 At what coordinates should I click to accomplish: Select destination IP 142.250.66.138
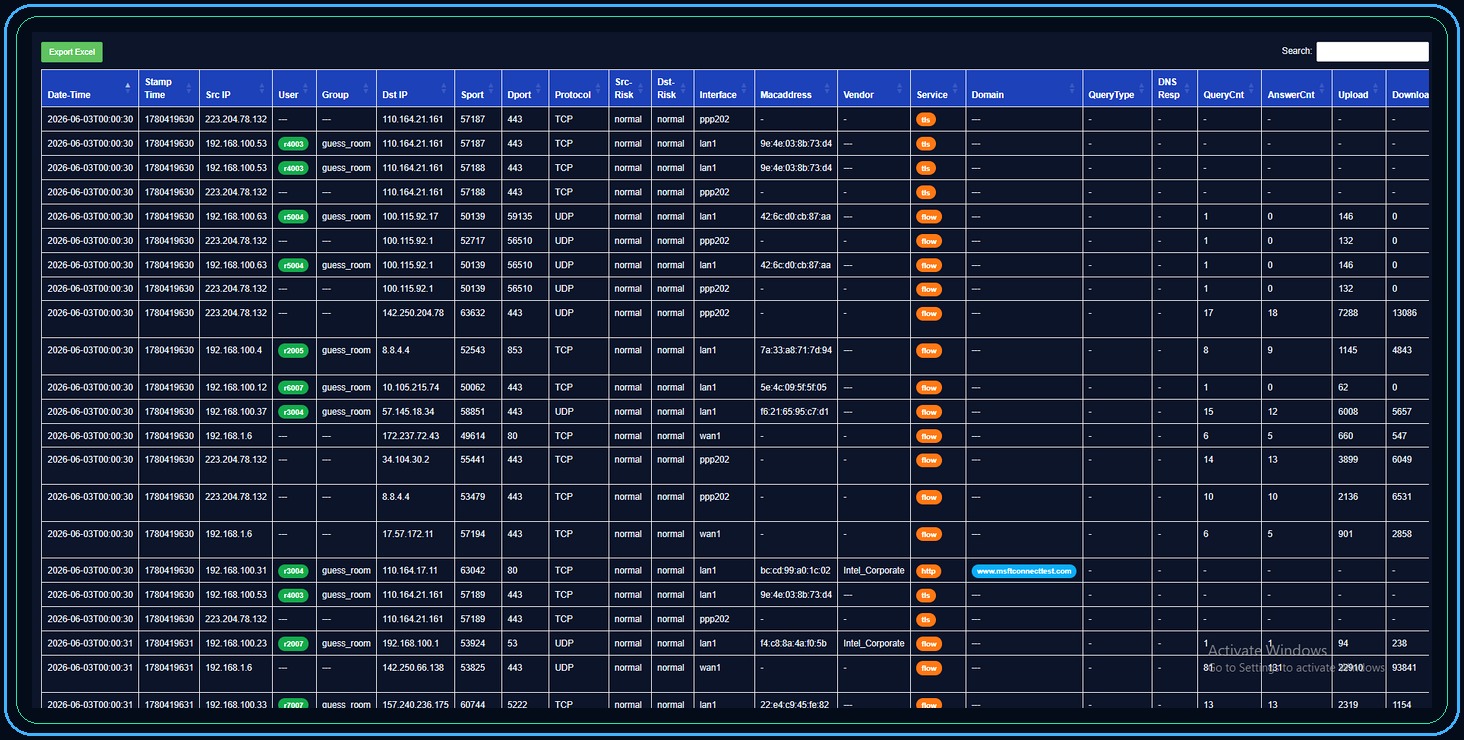(x=413, y=668)
